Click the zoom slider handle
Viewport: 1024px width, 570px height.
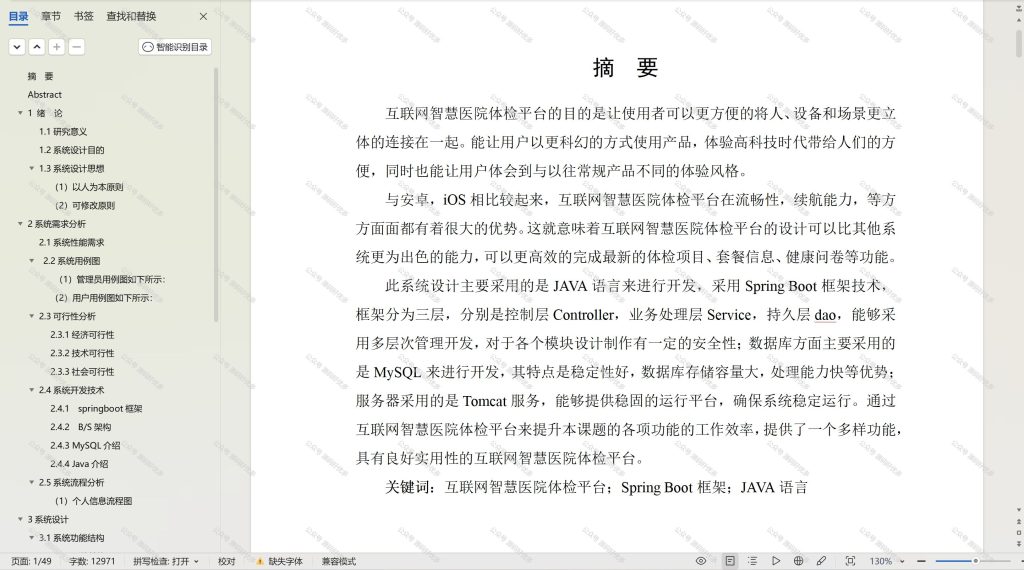point(976,562)
